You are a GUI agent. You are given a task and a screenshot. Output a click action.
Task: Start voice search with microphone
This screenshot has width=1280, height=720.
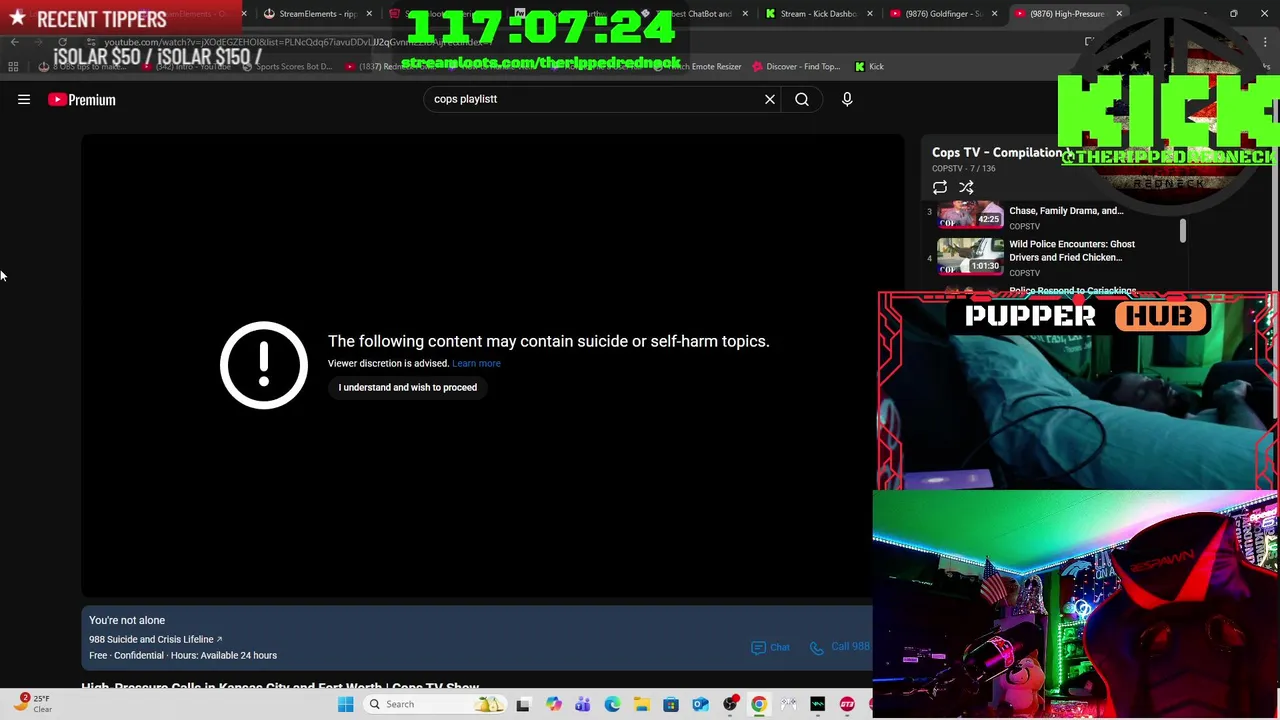coord(847,99)
